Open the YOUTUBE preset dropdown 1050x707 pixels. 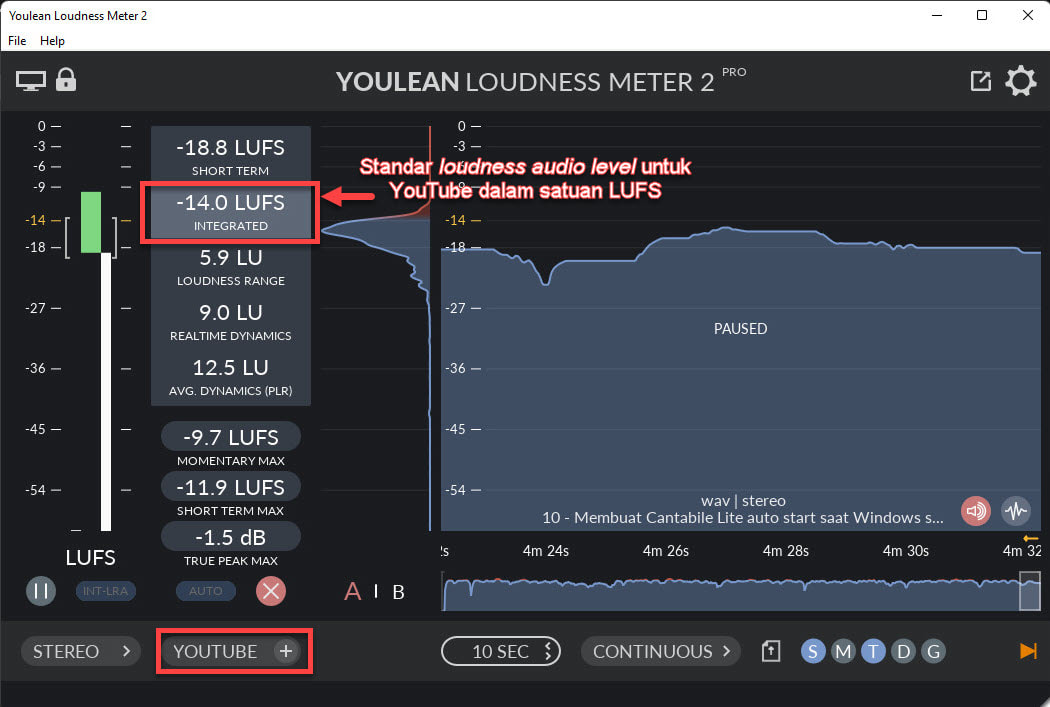tap(215, 651)
